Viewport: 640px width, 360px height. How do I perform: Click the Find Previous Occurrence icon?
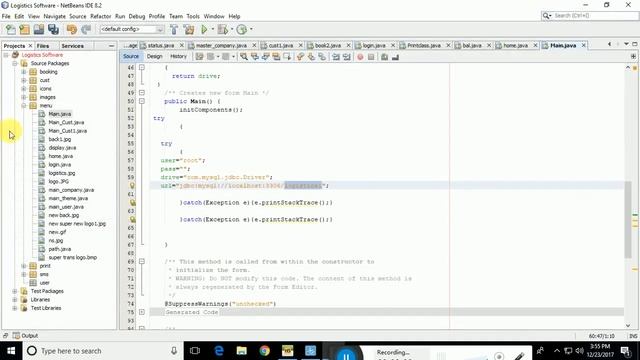[255, 57]
